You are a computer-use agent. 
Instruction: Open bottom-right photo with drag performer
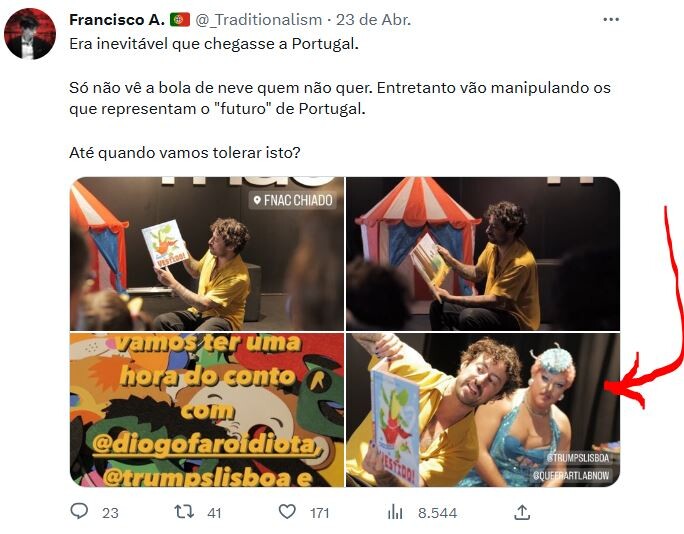pos(483,410)
